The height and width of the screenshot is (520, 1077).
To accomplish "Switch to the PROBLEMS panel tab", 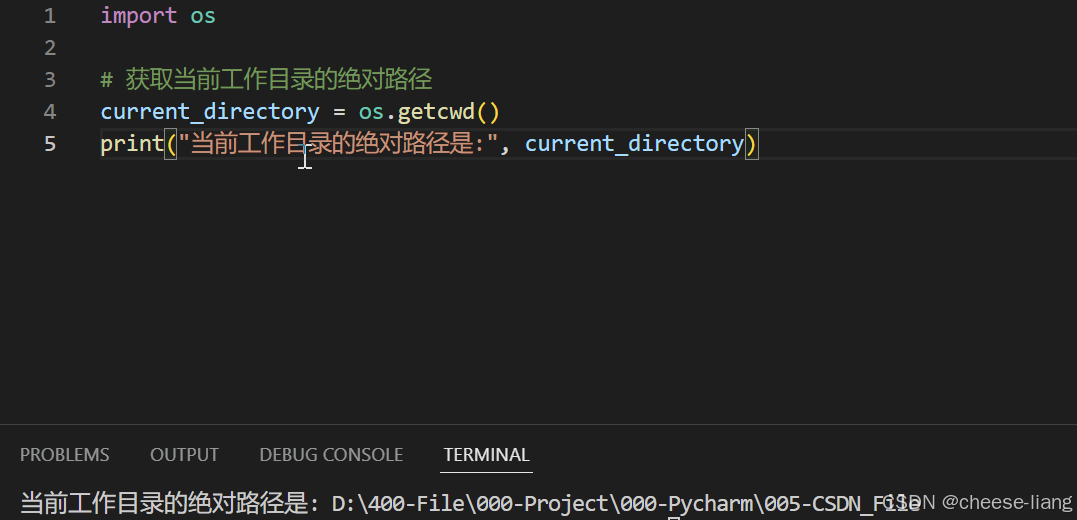I will pyautogui.click(x=65, y=455).
